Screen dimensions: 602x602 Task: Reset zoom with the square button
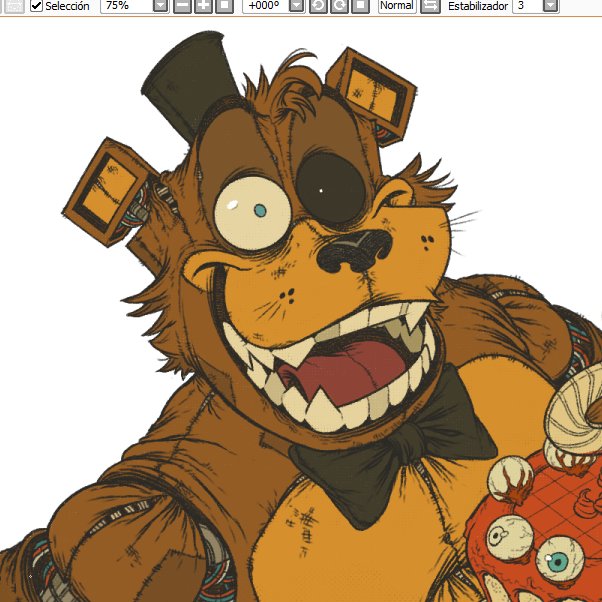pyautogui.click(x=225, y=6)
